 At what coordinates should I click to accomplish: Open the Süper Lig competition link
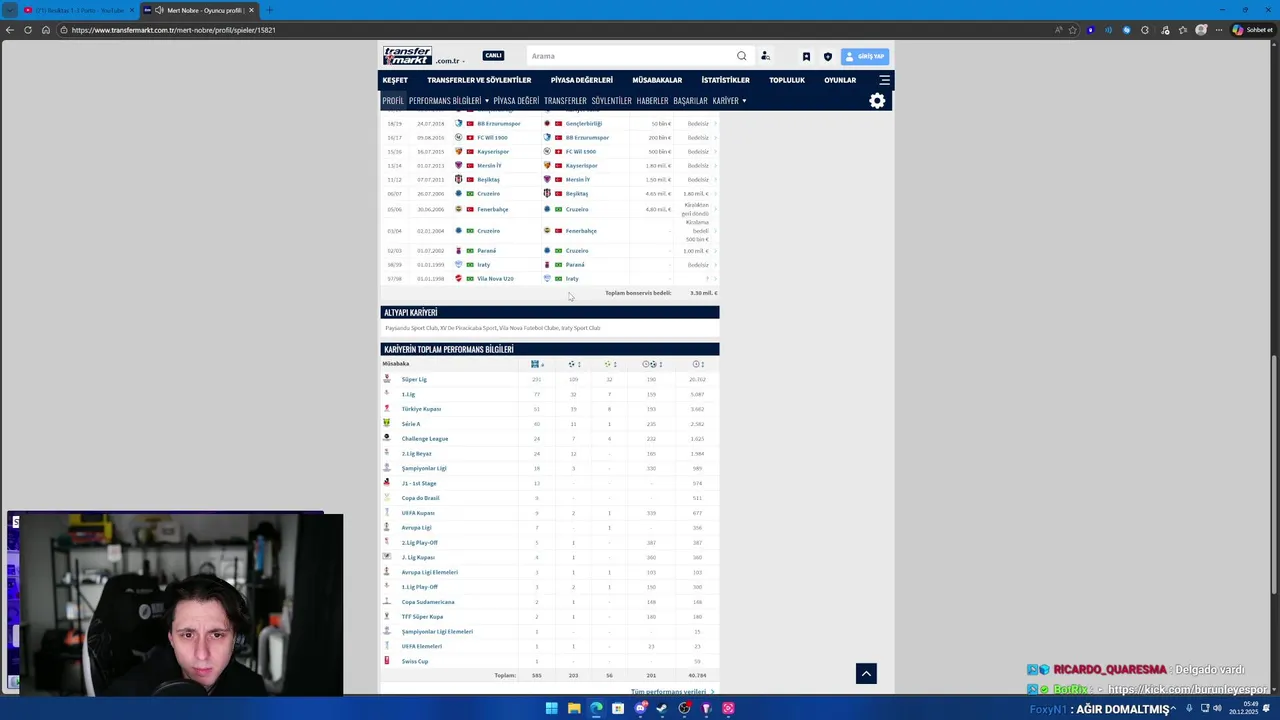pyautogui.click(x=414, y=380)
